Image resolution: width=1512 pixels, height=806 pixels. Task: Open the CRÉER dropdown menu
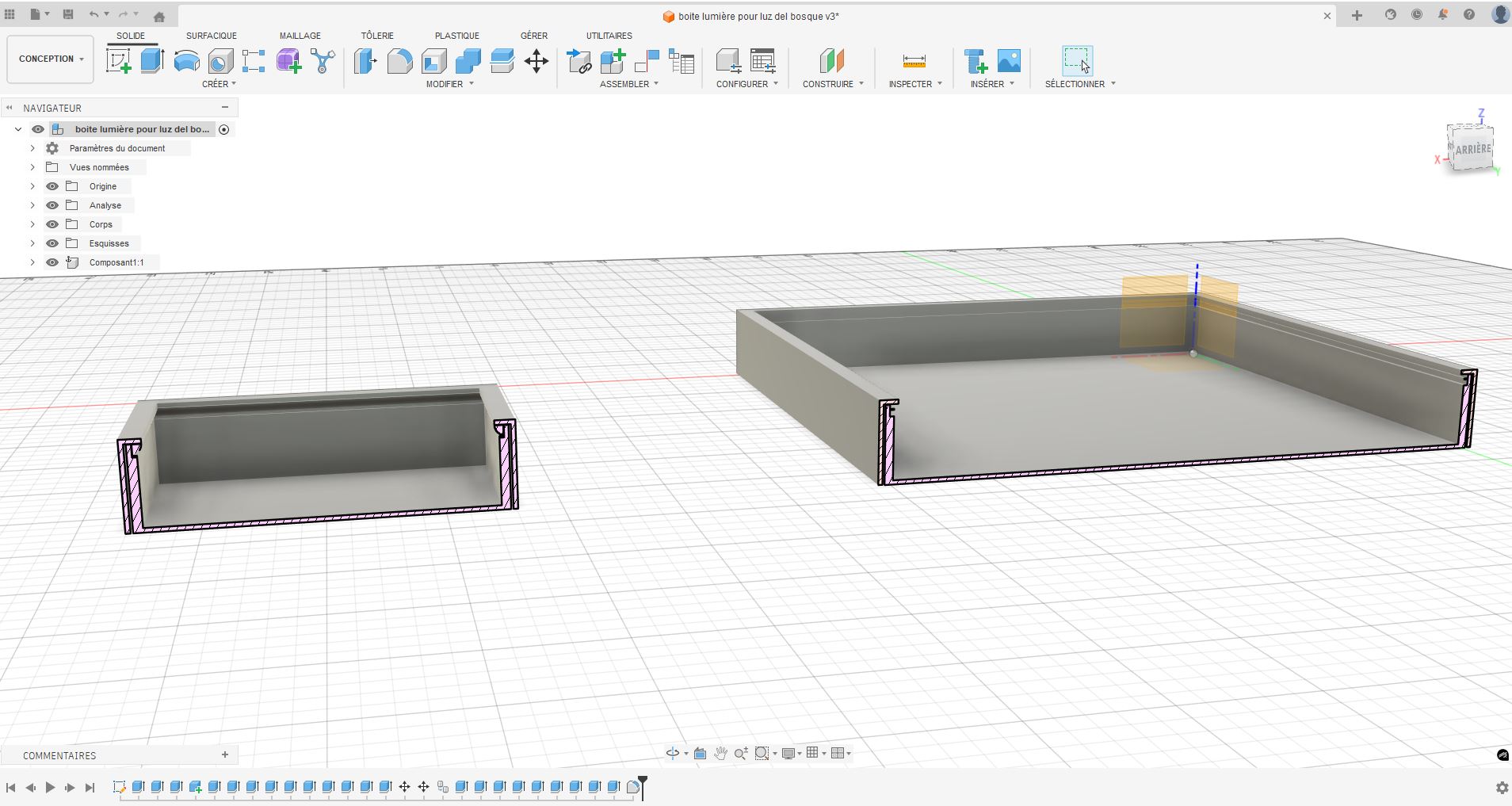pos(219,84)
